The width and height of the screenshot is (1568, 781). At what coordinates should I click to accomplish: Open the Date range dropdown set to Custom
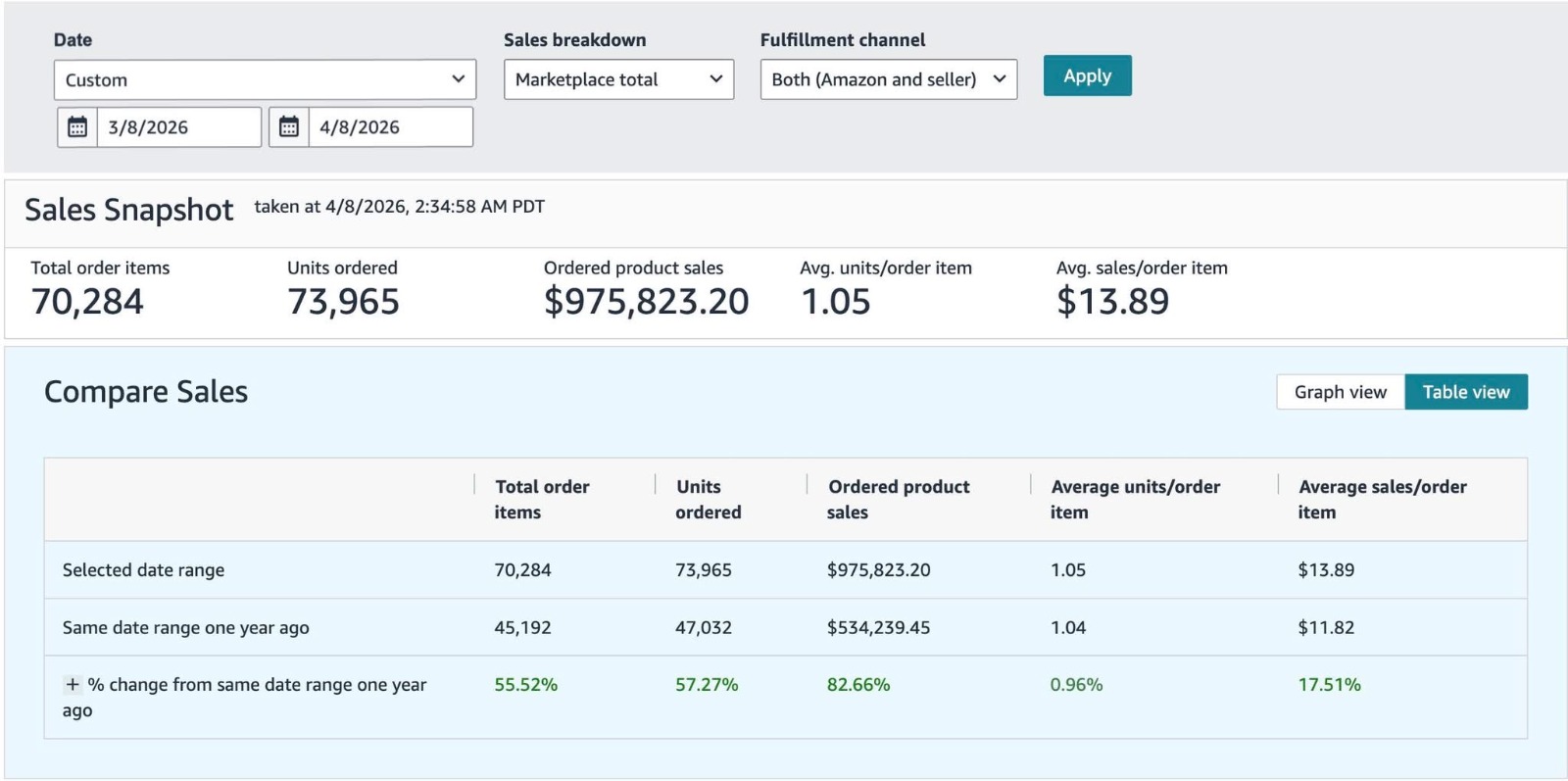tap(265, 79)
